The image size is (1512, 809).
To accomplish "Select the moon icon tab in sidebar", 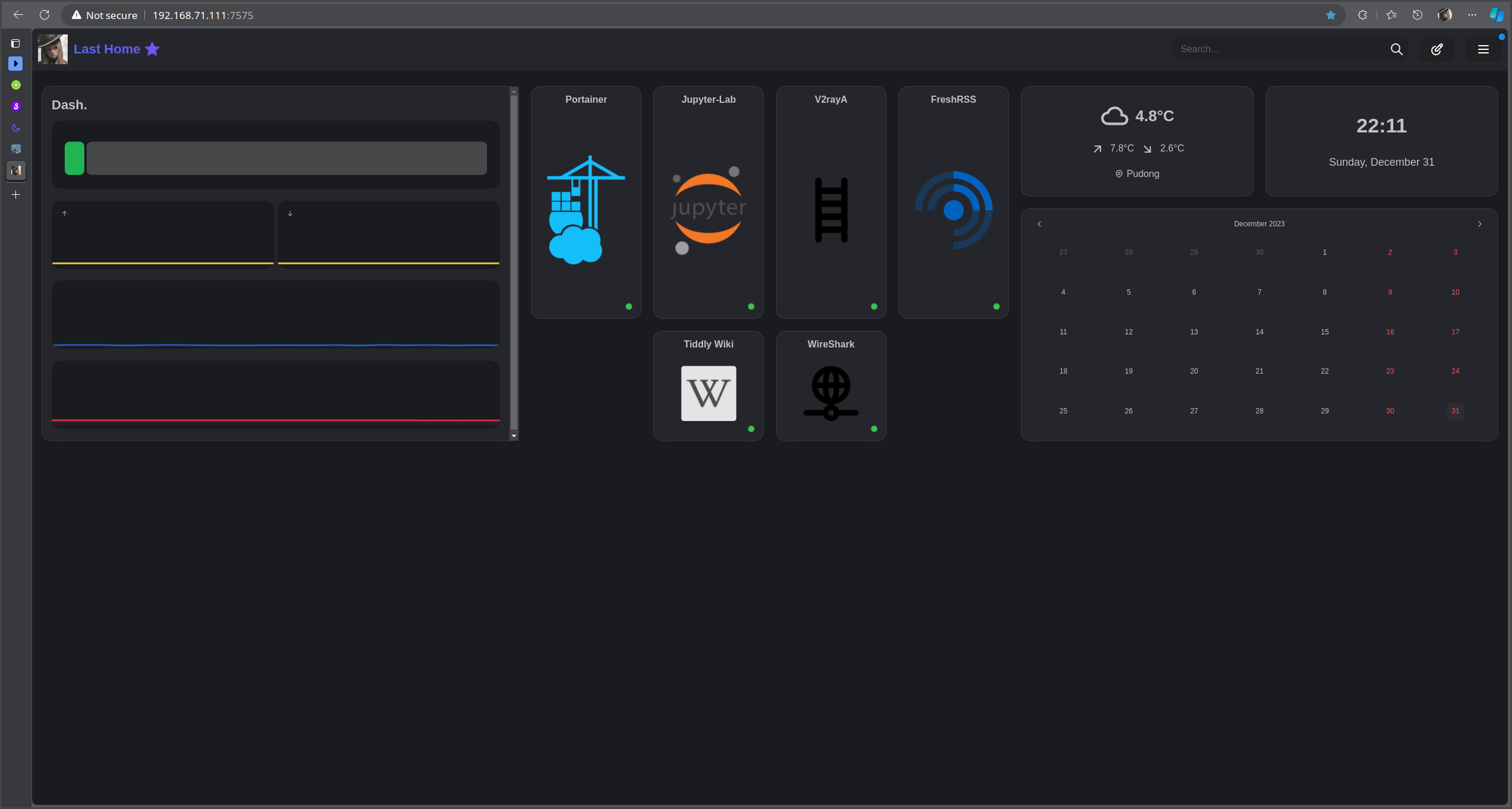I will tap(16, 128).
